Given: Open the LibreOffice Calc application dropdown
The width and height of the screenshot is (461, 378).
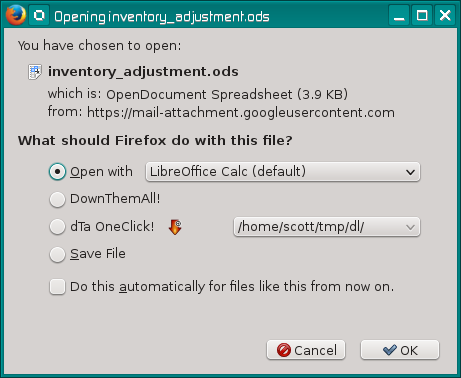Looking at the screenshot, I should coord(283,172).
